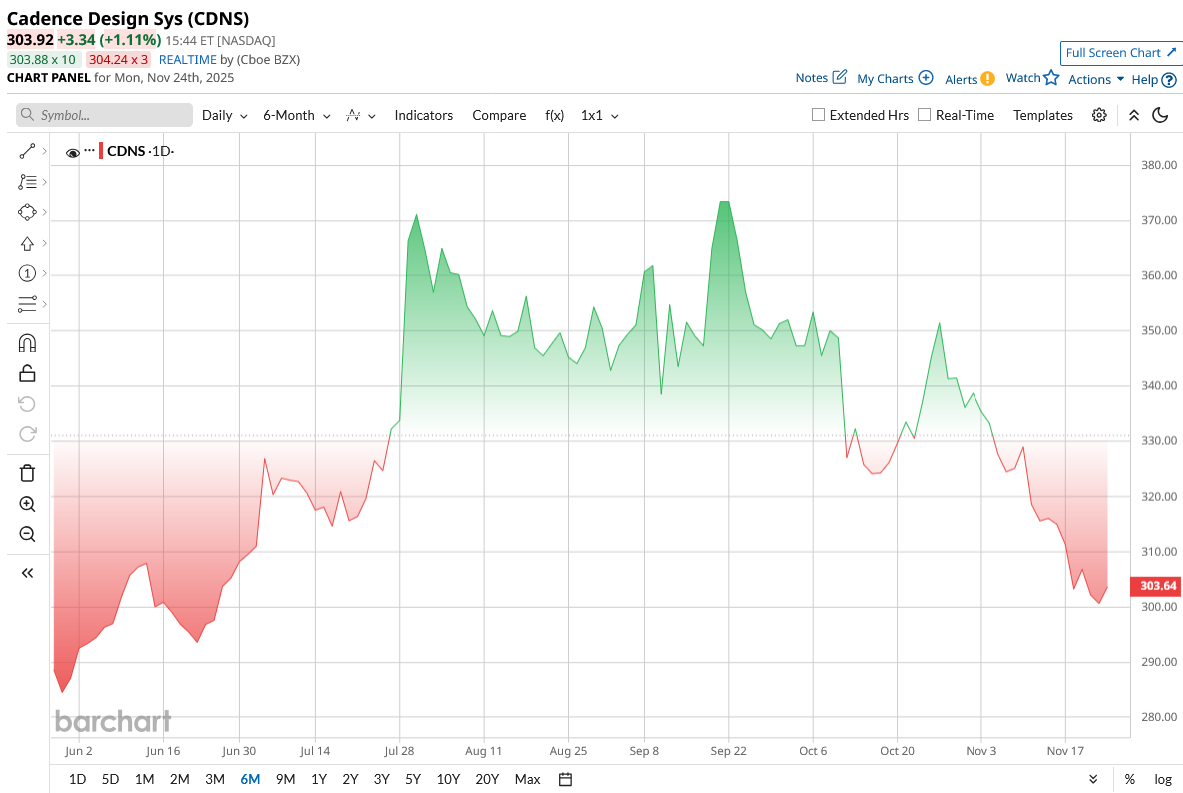The height and width of the screenshot is (793, 1183).
Task: Open the CDNS series options ellipsis
Action: coord(90,150)
